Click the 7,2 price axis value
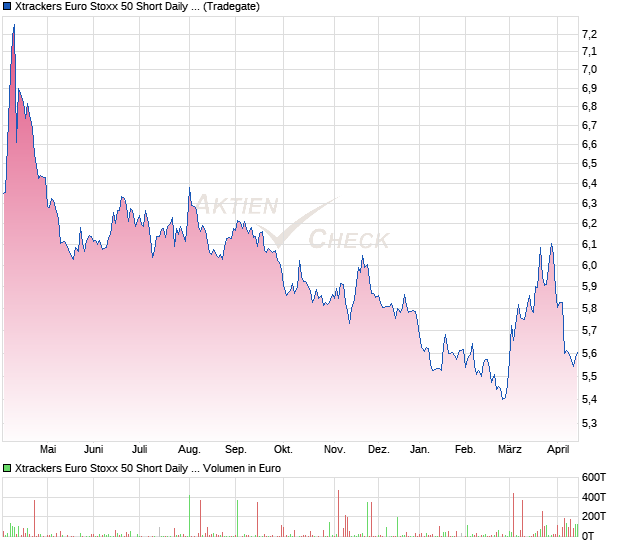The height and width of the screenshot is (546, 620). pos(590,34)
